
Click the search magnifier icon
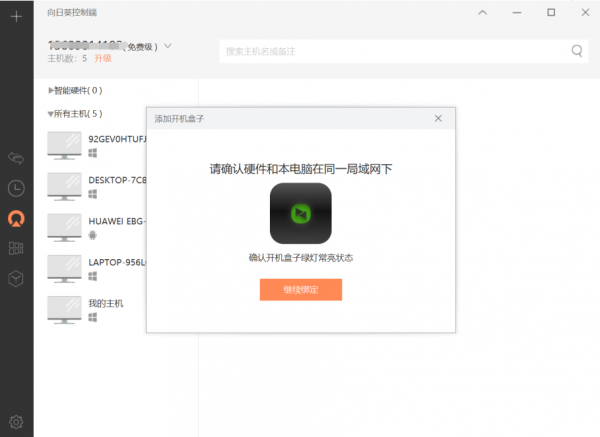pyautogui.click(x=577, y=51)
